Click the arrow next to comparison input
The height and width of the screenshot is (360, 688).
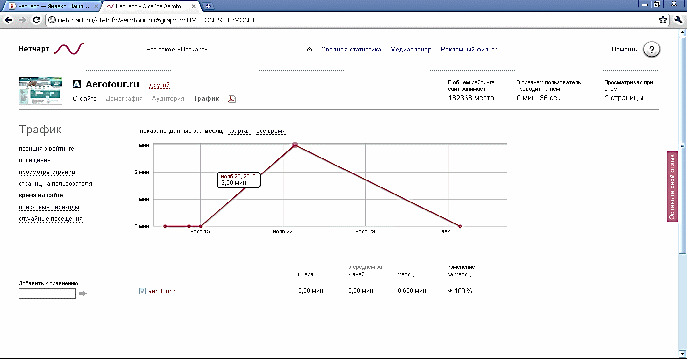pyautogui.click(x=83, y=293)
